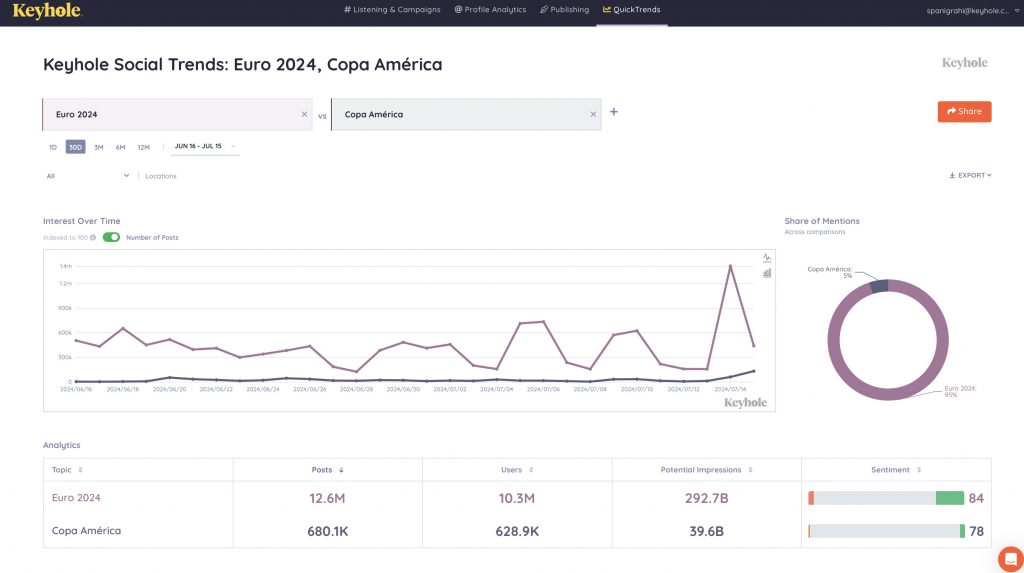Click the 39.6B impressions value
Screen dimensions: 1024x573
[706, 532]
